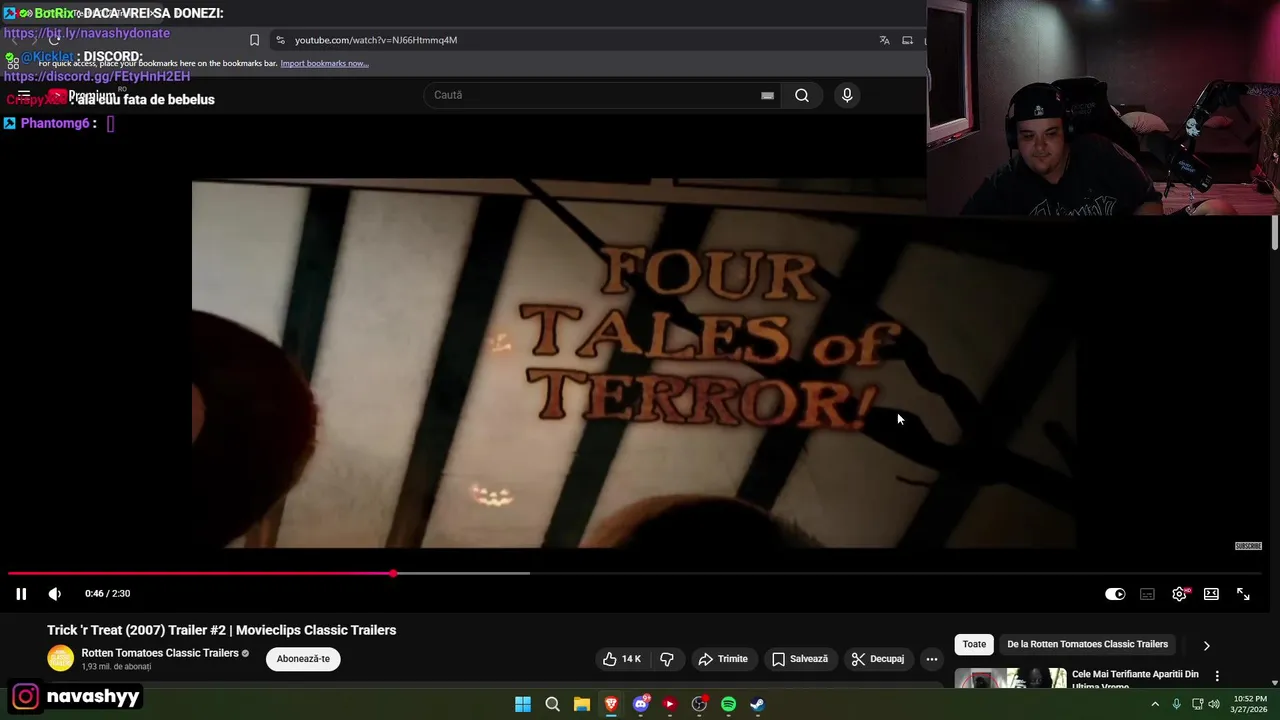Open File Explorer from taskbar

click(x=581, y=704)
